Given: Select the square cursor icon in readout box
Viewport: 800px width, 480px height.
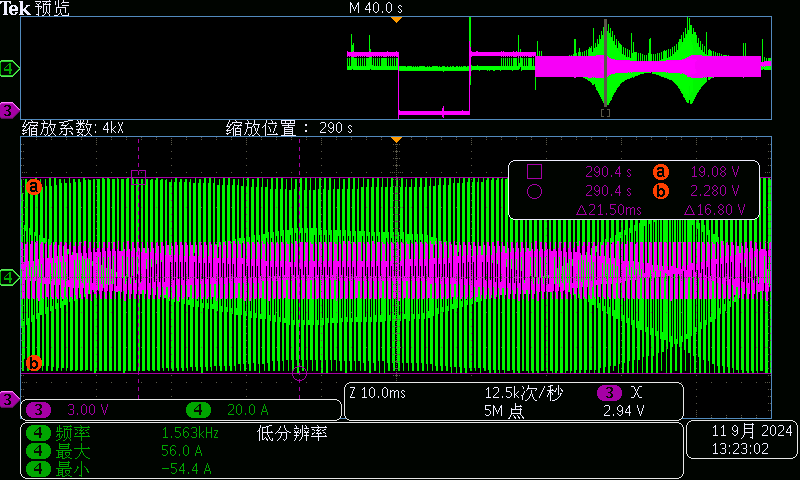Looking at the screenshot, I should click(534, 171).
